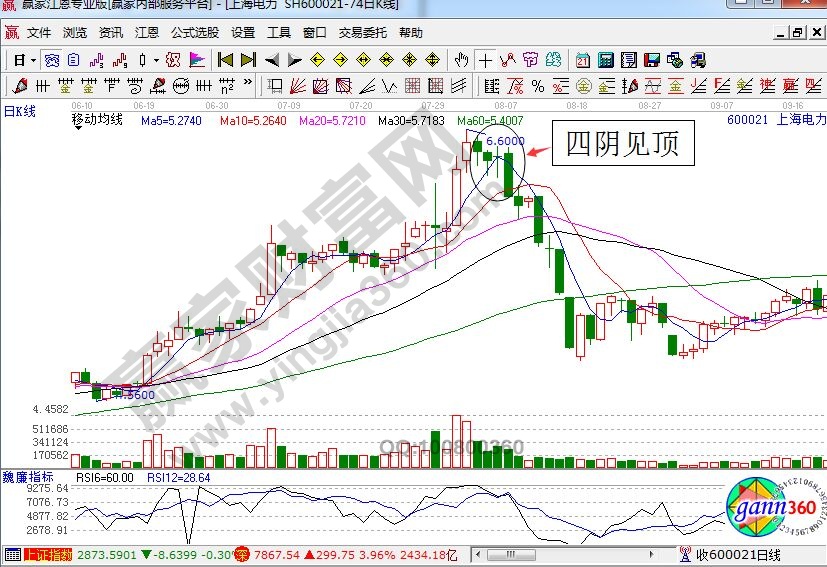Select the crosshair cursor tool

click(x=486, y=60)
